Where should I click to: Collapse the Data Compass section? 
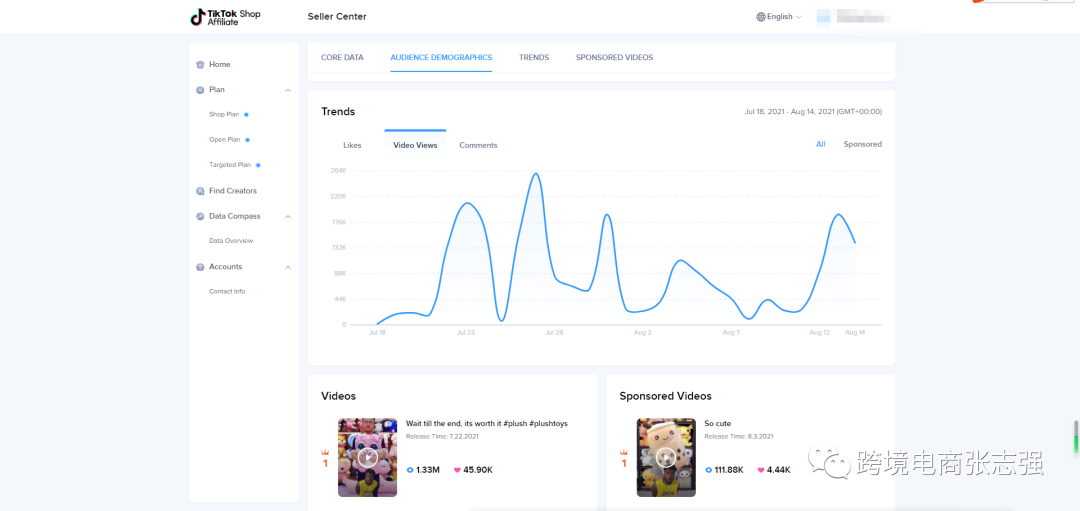[x=288, y=216]
